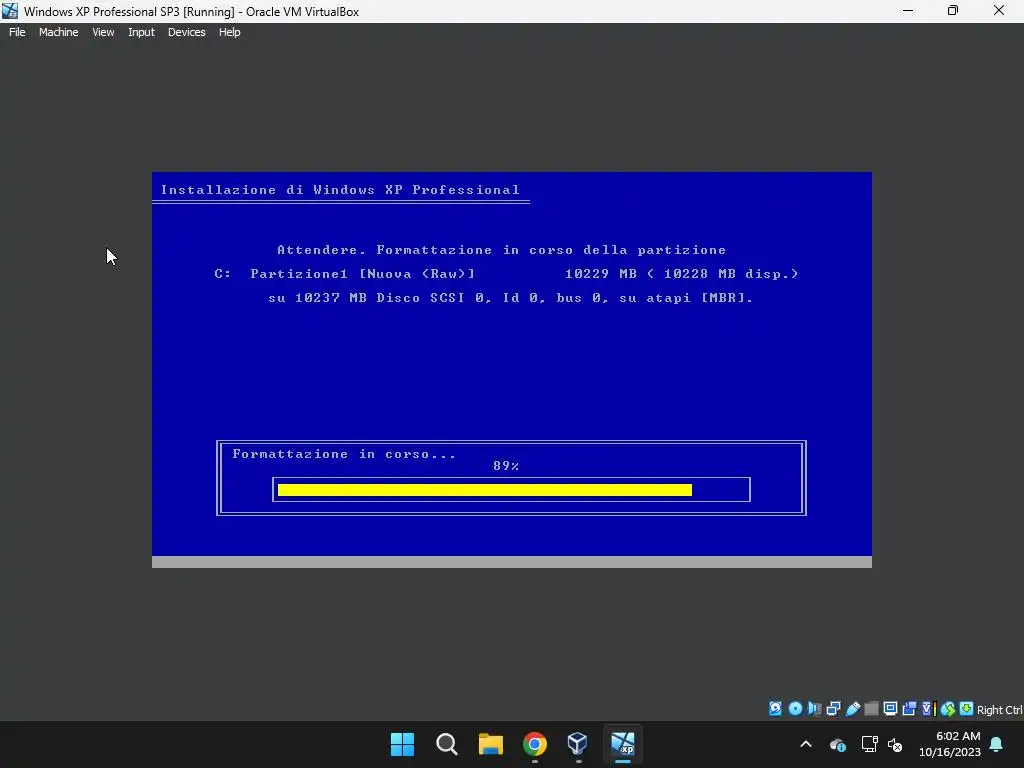Click the Right Ctrl host key label
The height and width of the screenshot is (768, 1024).
click(x=1000, y=710)
